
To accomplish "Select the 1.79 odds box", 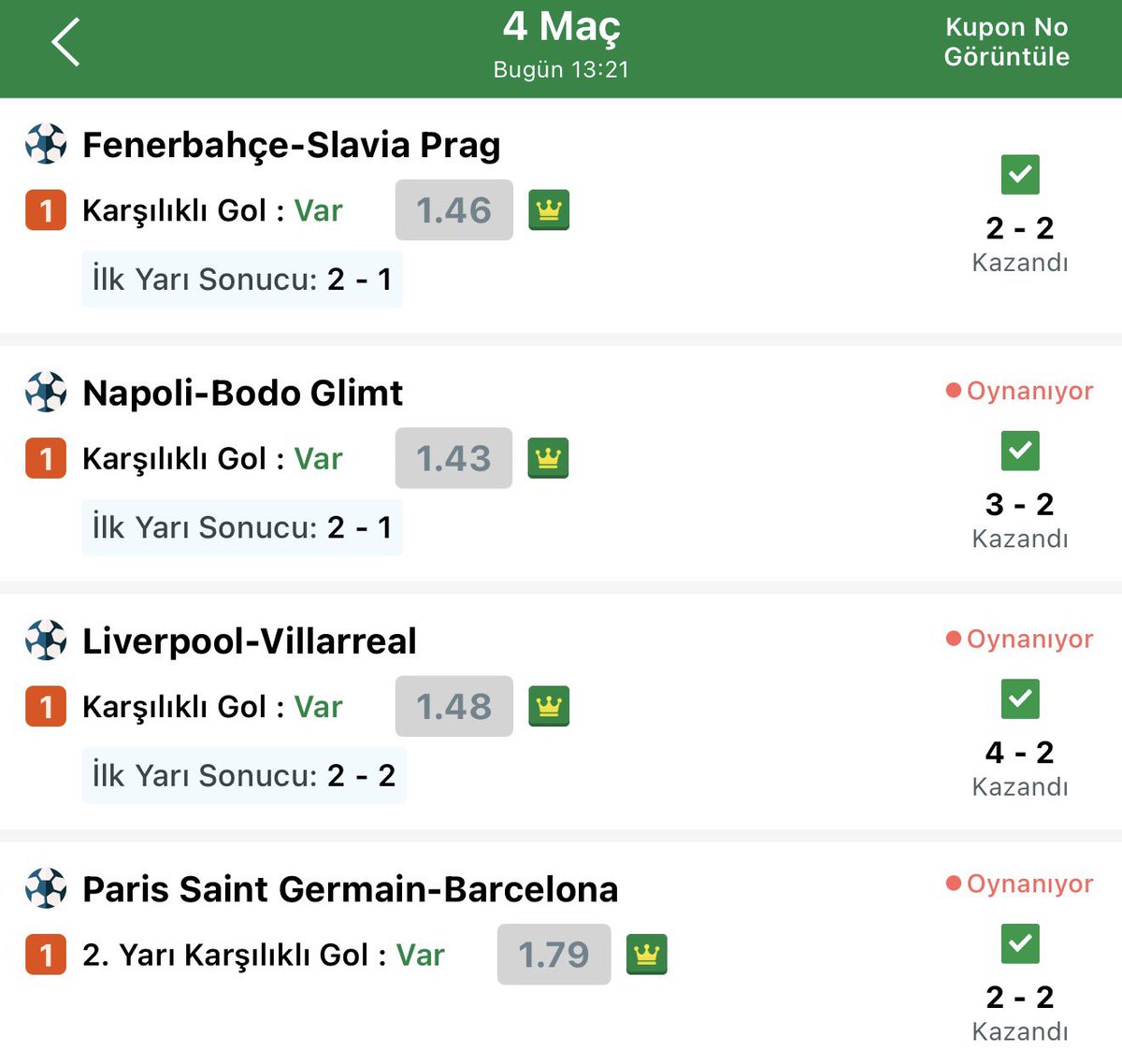I will click(554, 955).
